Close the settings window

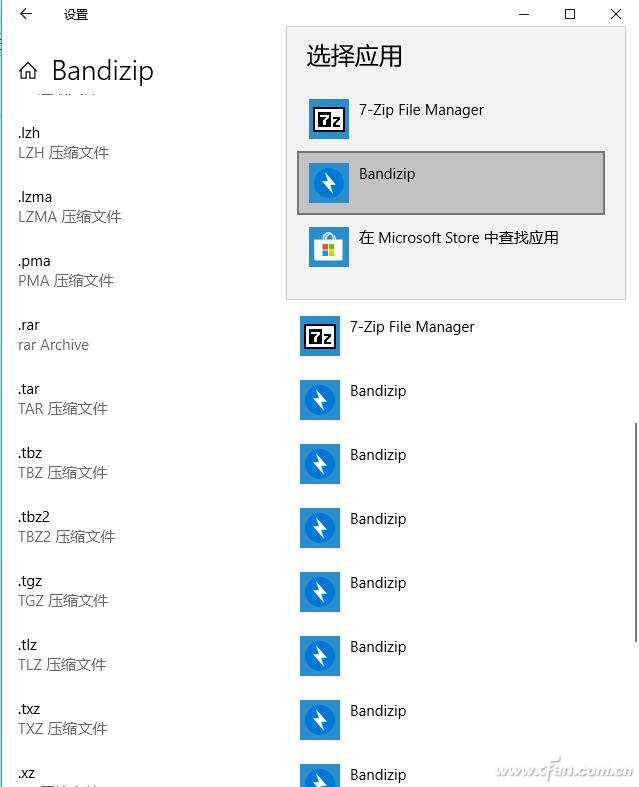pyautogui.click(x=616, y=14)
